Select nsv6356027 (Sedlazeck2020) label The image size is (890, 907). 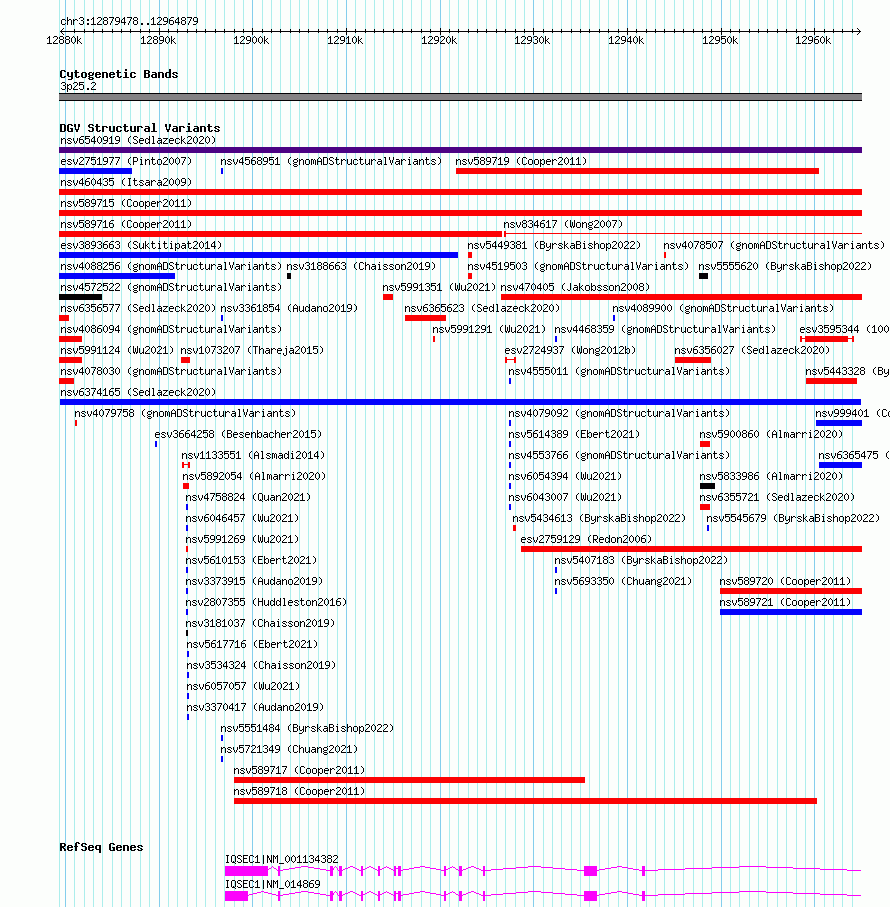click(752, 350)
